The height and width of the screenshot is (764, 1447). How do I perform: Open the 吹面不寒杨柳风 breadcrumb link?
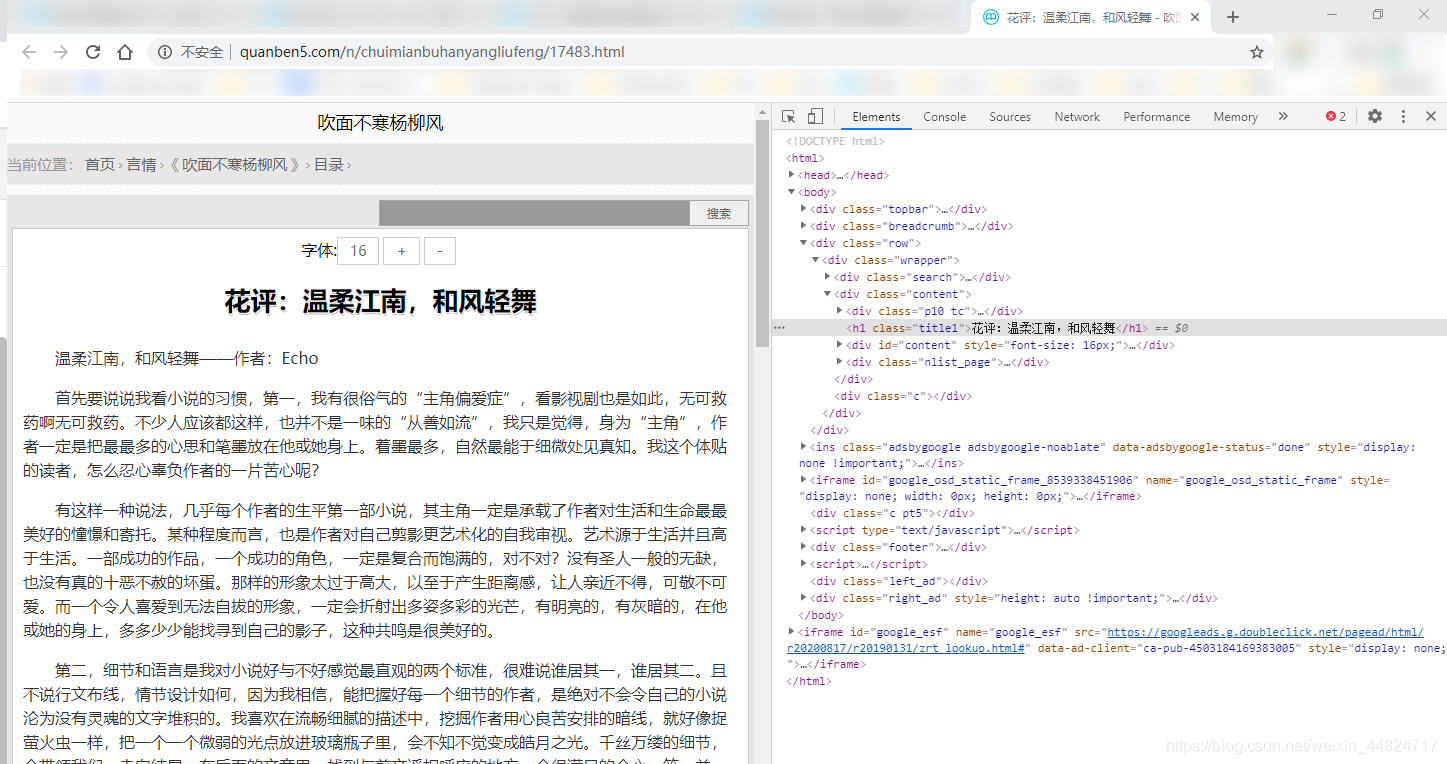pyautogui.click(x=234, y=165)
